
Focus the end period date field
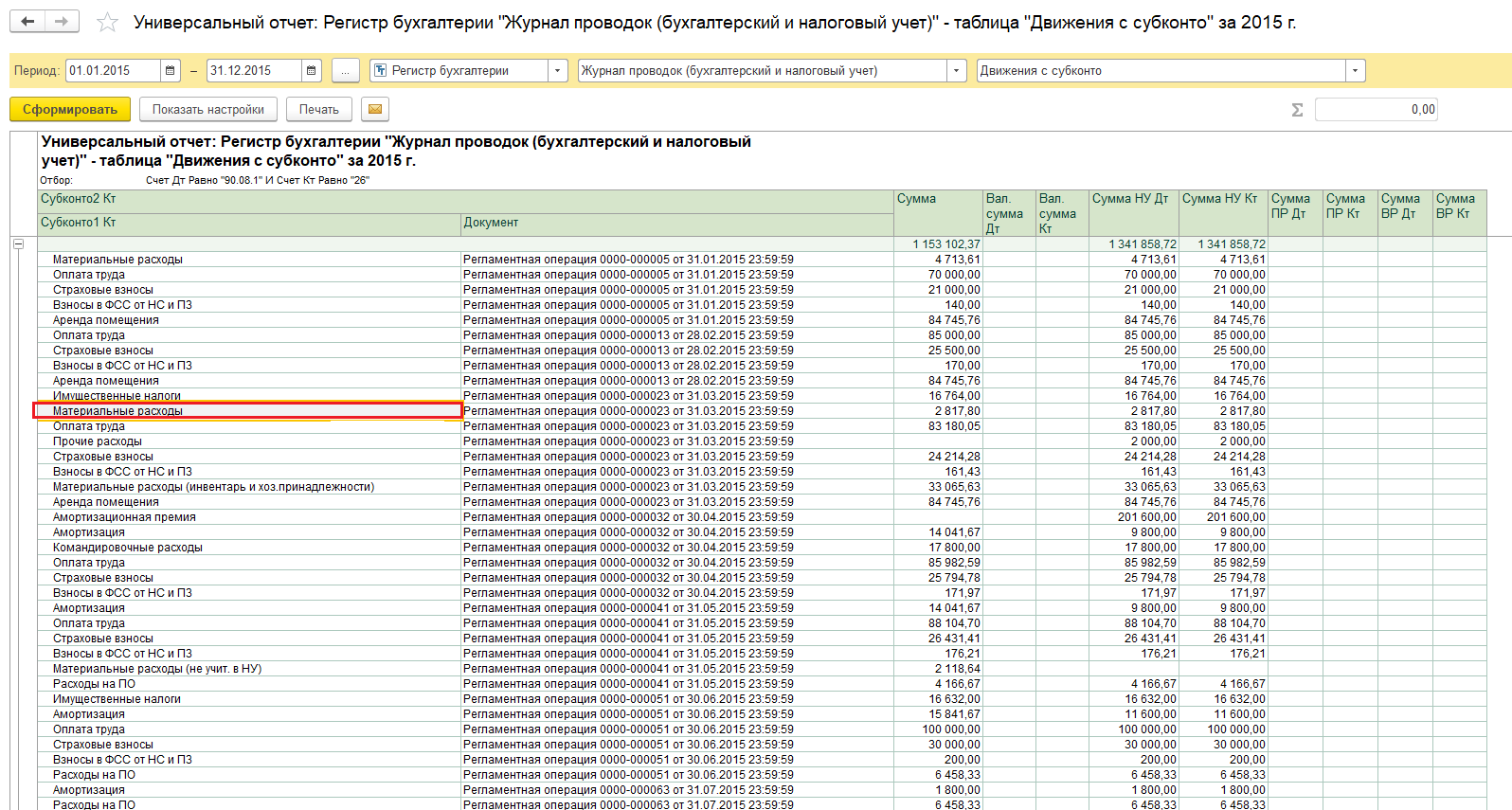tap(255, 71)
